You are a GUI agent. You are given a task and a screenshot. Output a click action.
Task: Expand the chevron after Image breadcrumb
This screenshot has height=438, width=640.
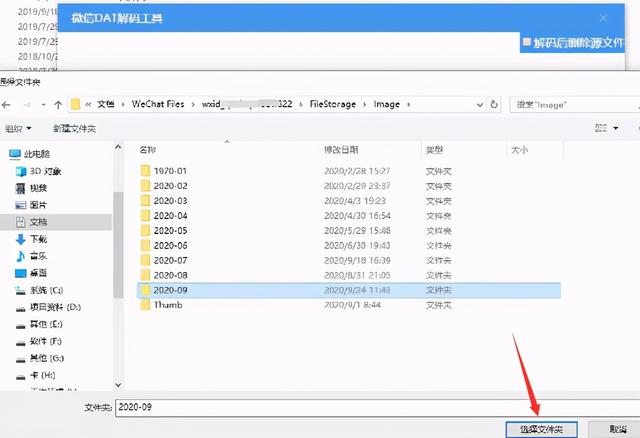point(409,104)
